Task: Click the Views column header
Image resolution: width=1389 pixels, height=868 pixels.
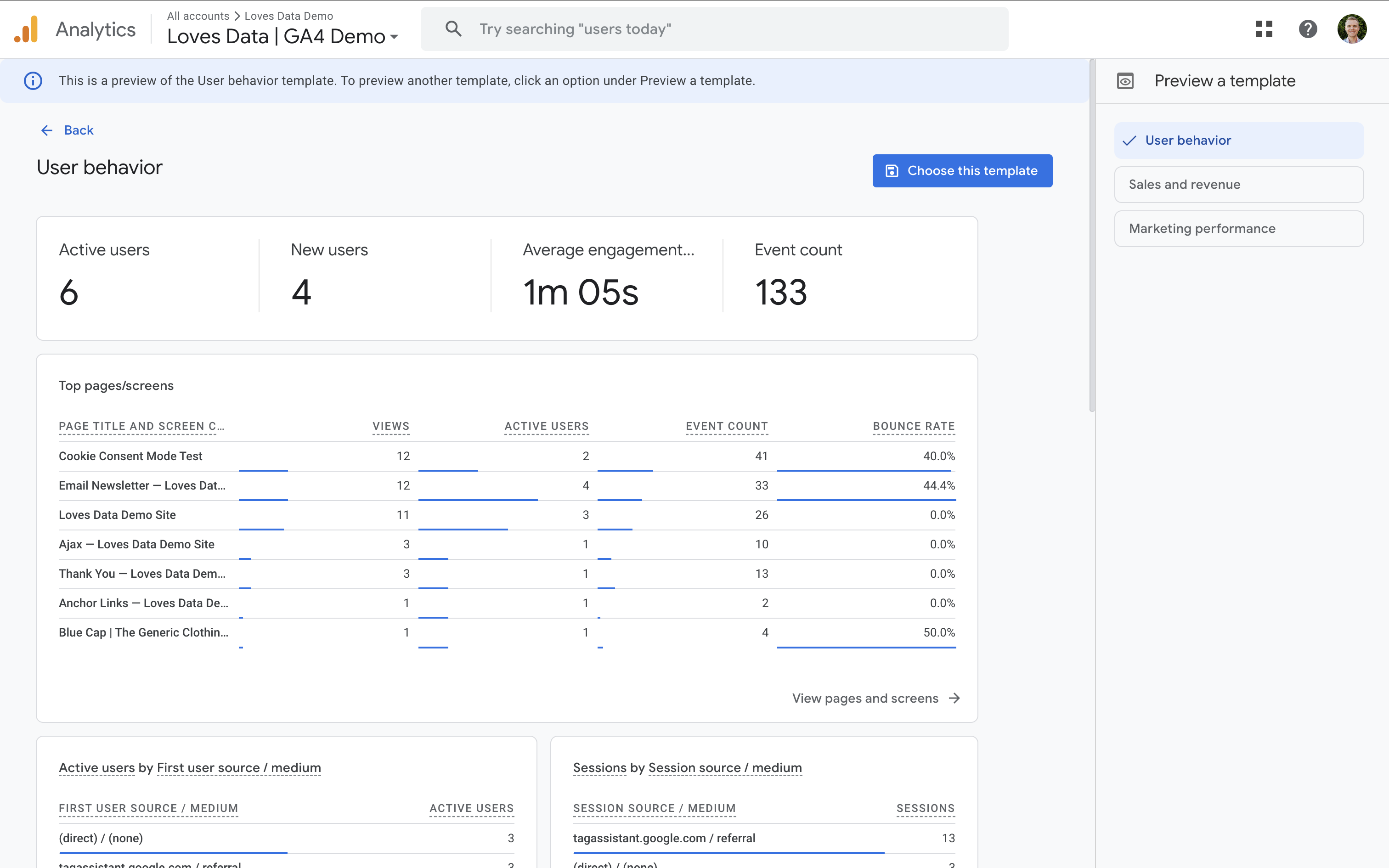Action: 391,426
